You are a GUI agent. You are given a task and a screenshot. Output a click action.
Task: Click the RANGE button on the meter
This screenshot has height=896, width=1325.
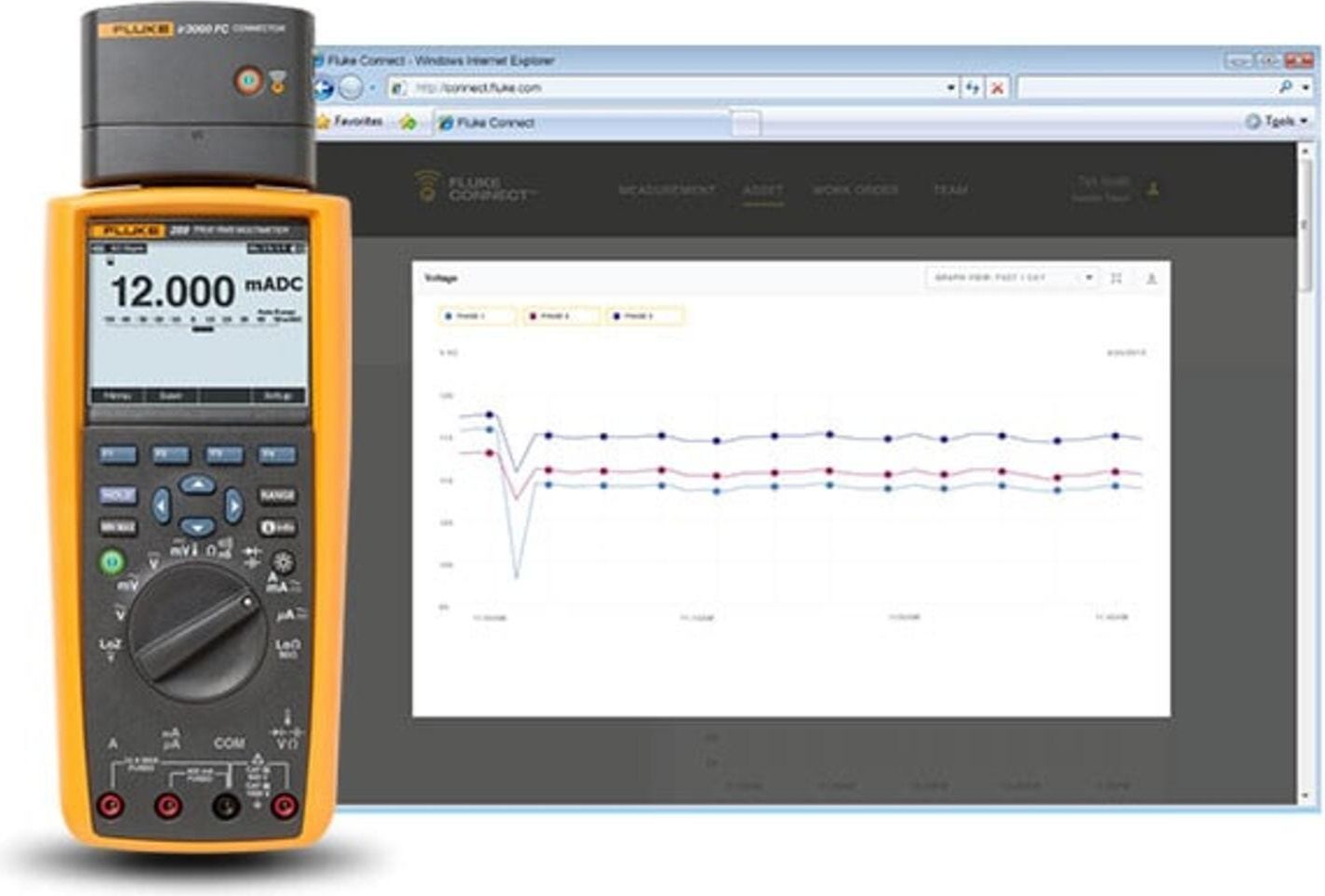[277, 495]
